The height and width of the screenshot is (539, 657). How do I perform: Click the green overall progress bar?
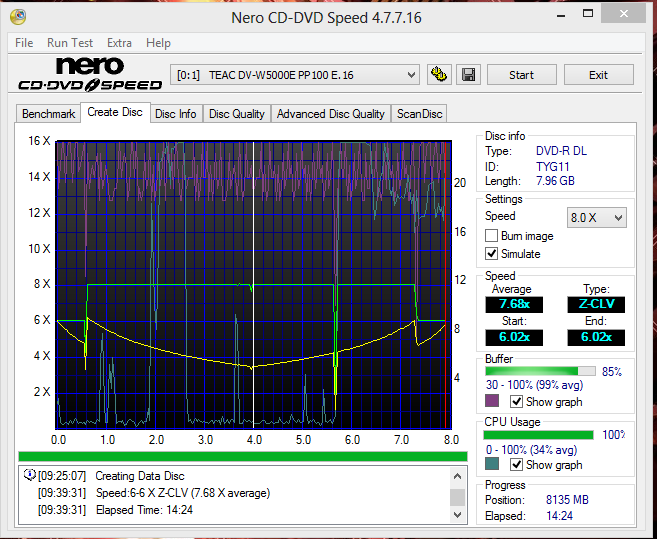tap(243, 456)
